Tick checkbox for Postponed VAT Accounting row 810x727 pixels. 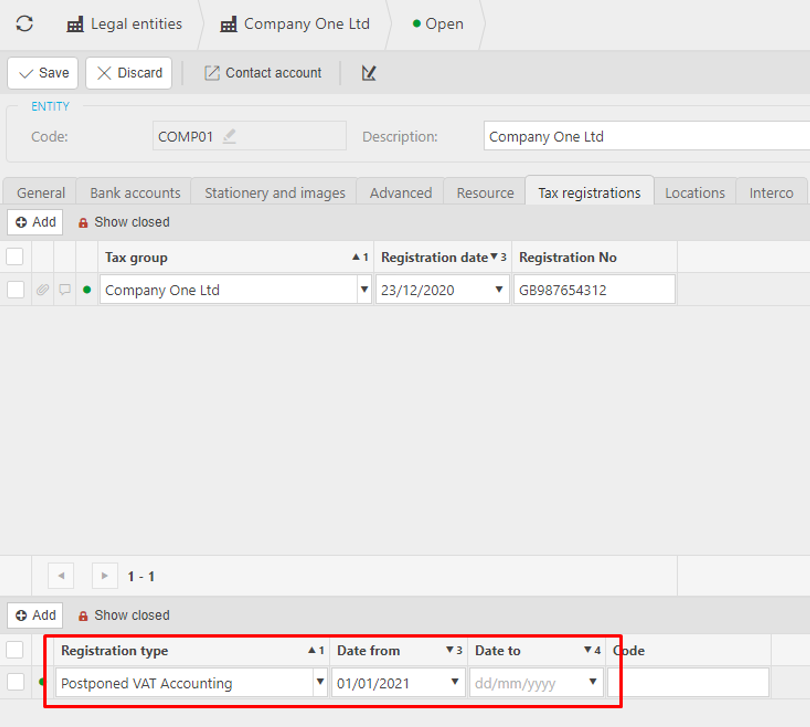pyautogui.click(x=15, y=683)
